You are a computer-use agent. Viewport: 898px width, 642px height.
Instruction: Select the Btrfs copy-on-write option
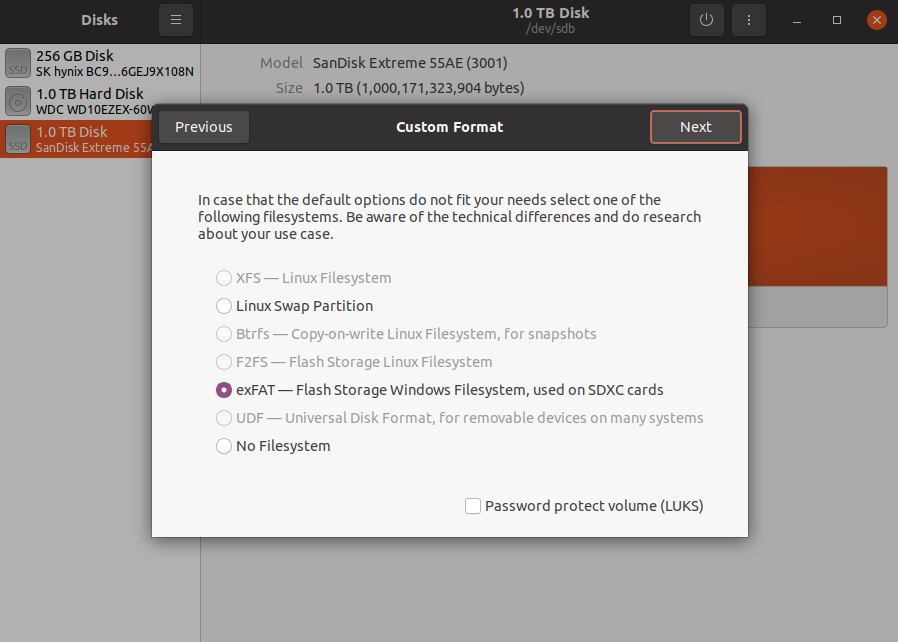224,334
